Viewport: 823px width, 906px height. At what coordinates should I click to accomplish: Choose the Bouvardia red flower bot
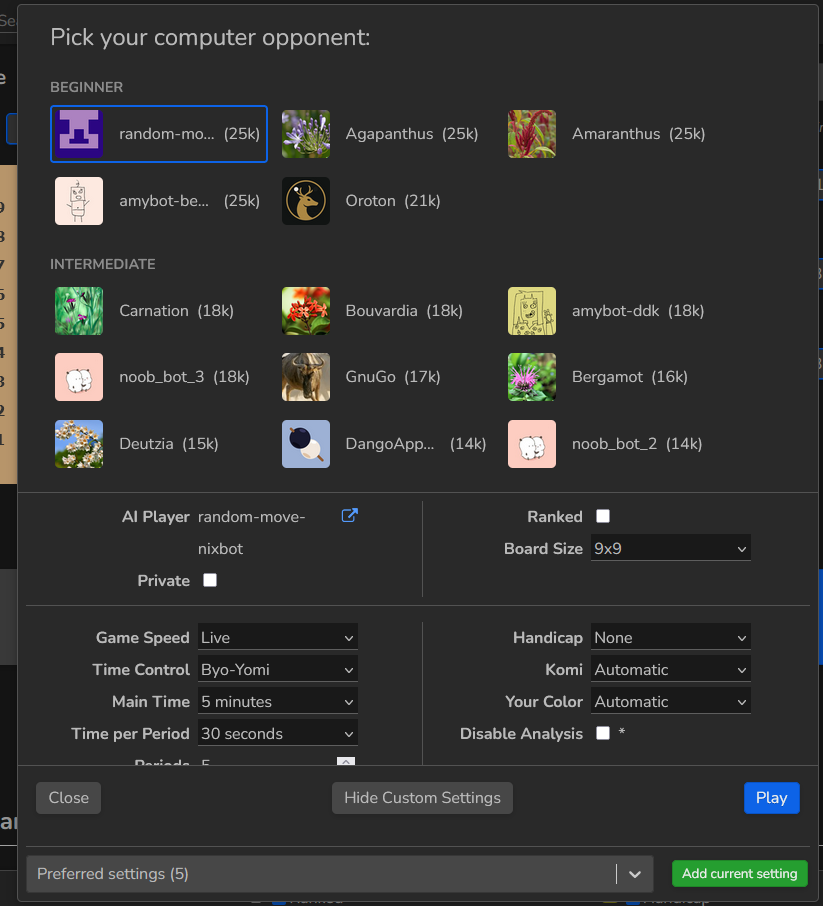(x=306, y=311)
